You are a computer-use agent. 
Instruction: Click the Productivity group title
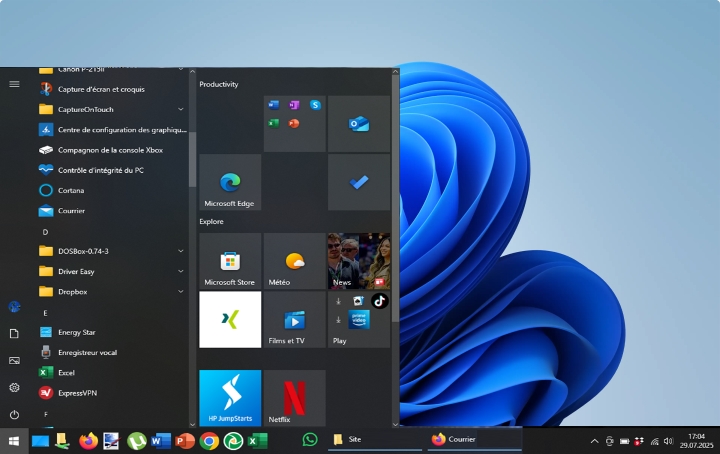pos(219,84)
